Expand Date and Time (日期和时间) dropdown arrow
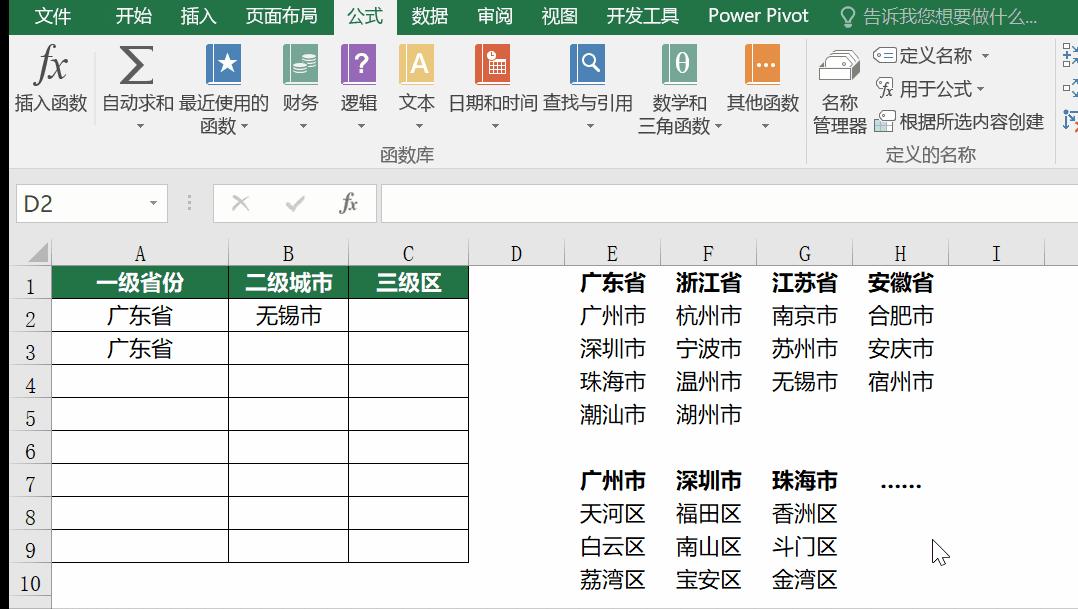1078x609 pixels. (495, 126)
